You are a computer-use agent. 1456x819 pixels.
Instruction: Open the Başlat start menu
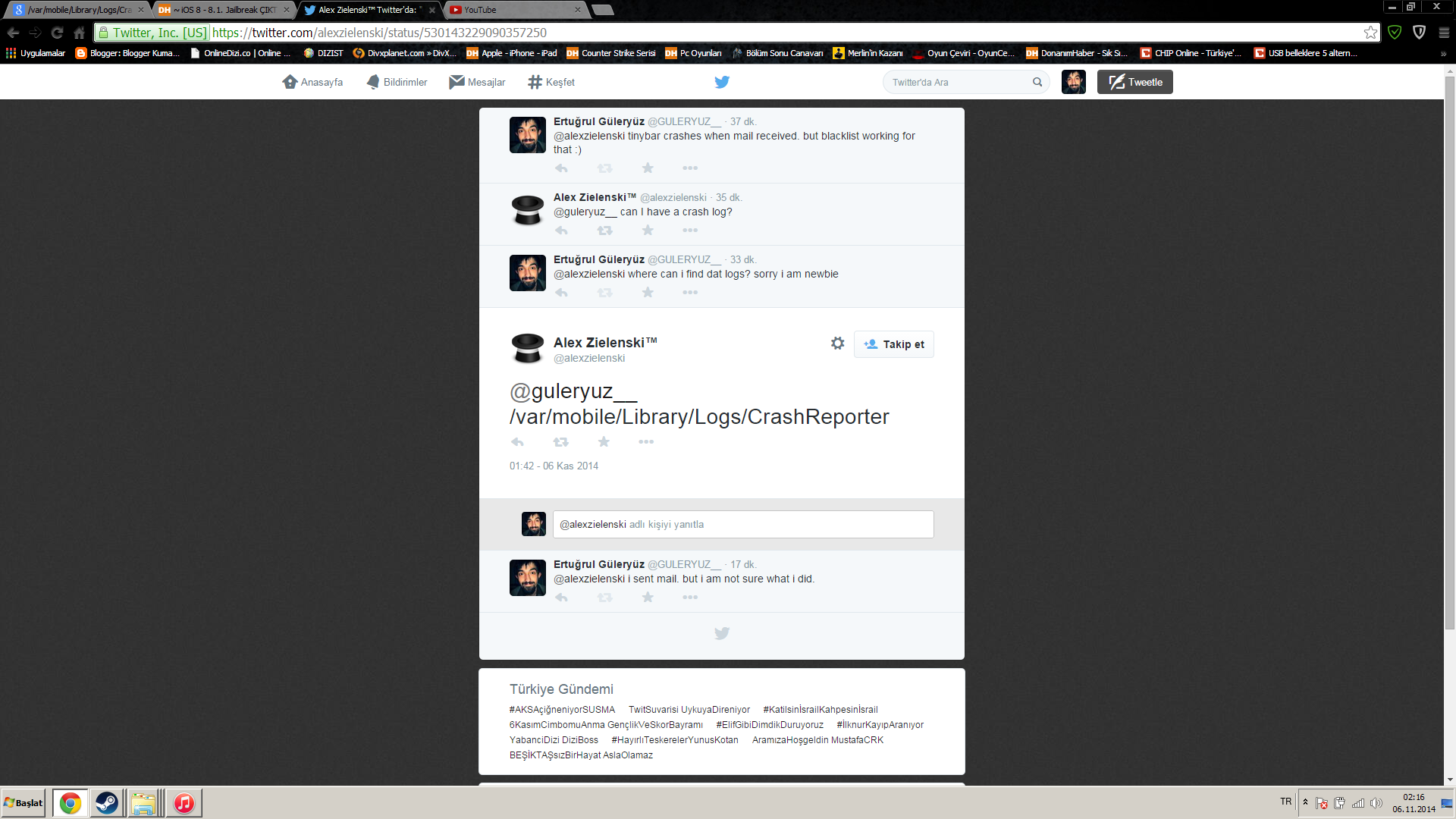coord(24,803)
